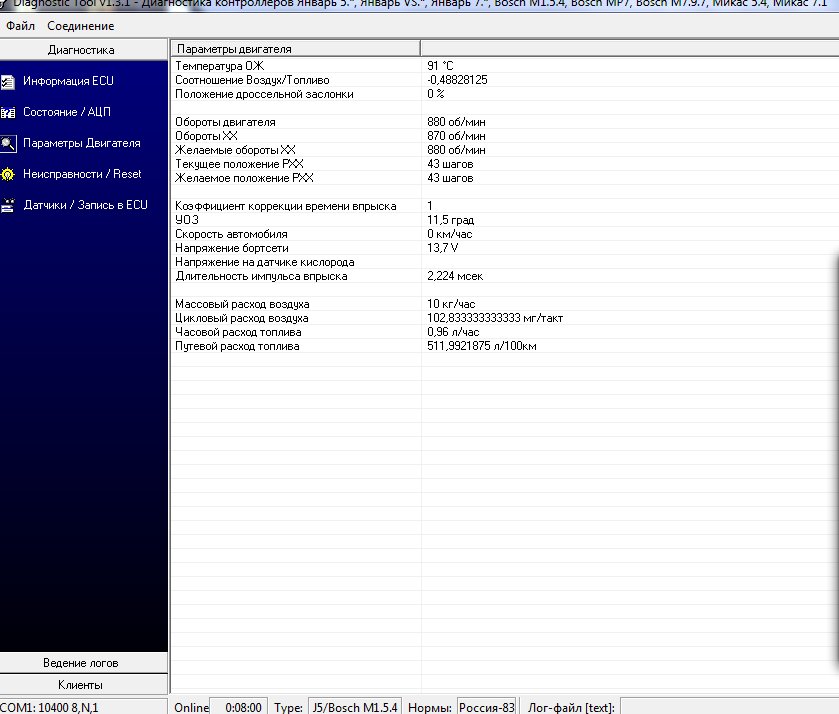The image size is (839, 714).
Task: Open the Файл menu
Action: pos(20,26)
